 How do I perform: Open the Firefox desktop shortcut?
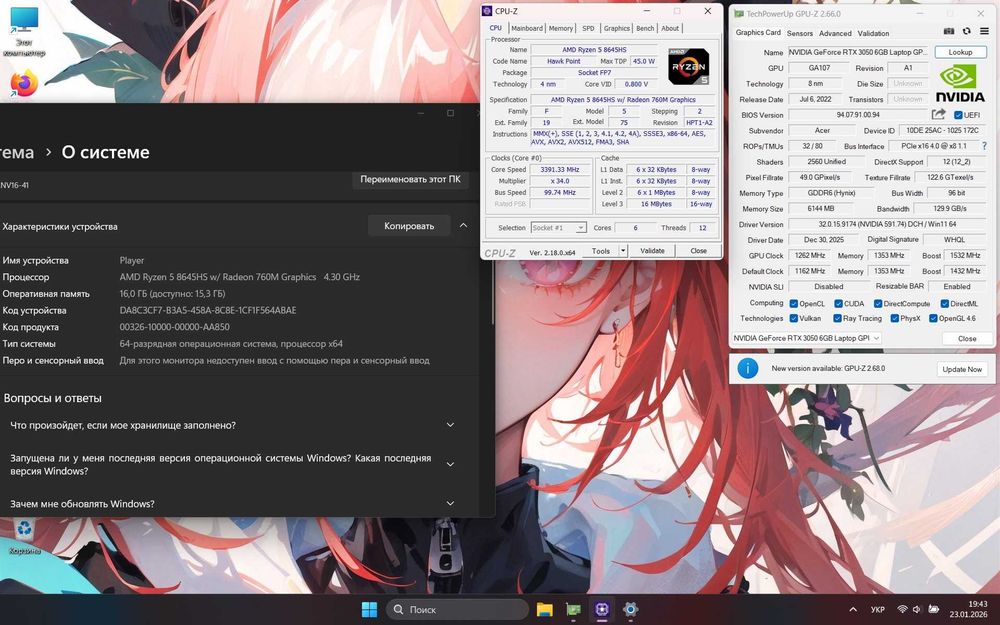(x=24, y=84)
